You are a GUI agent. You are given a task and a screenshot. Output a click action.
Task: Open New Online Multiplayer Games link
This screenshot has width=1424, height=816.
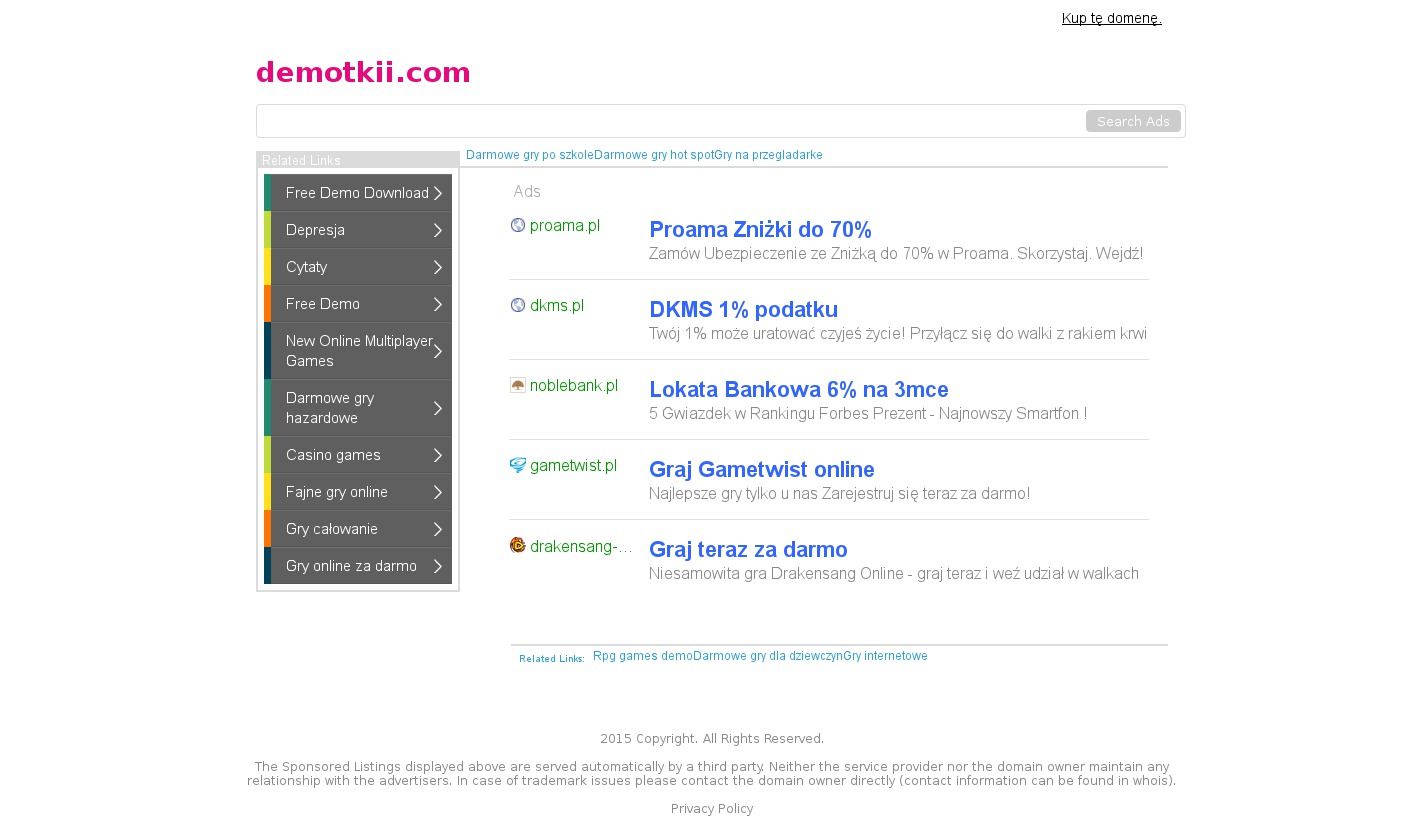[x=359, y=351]
